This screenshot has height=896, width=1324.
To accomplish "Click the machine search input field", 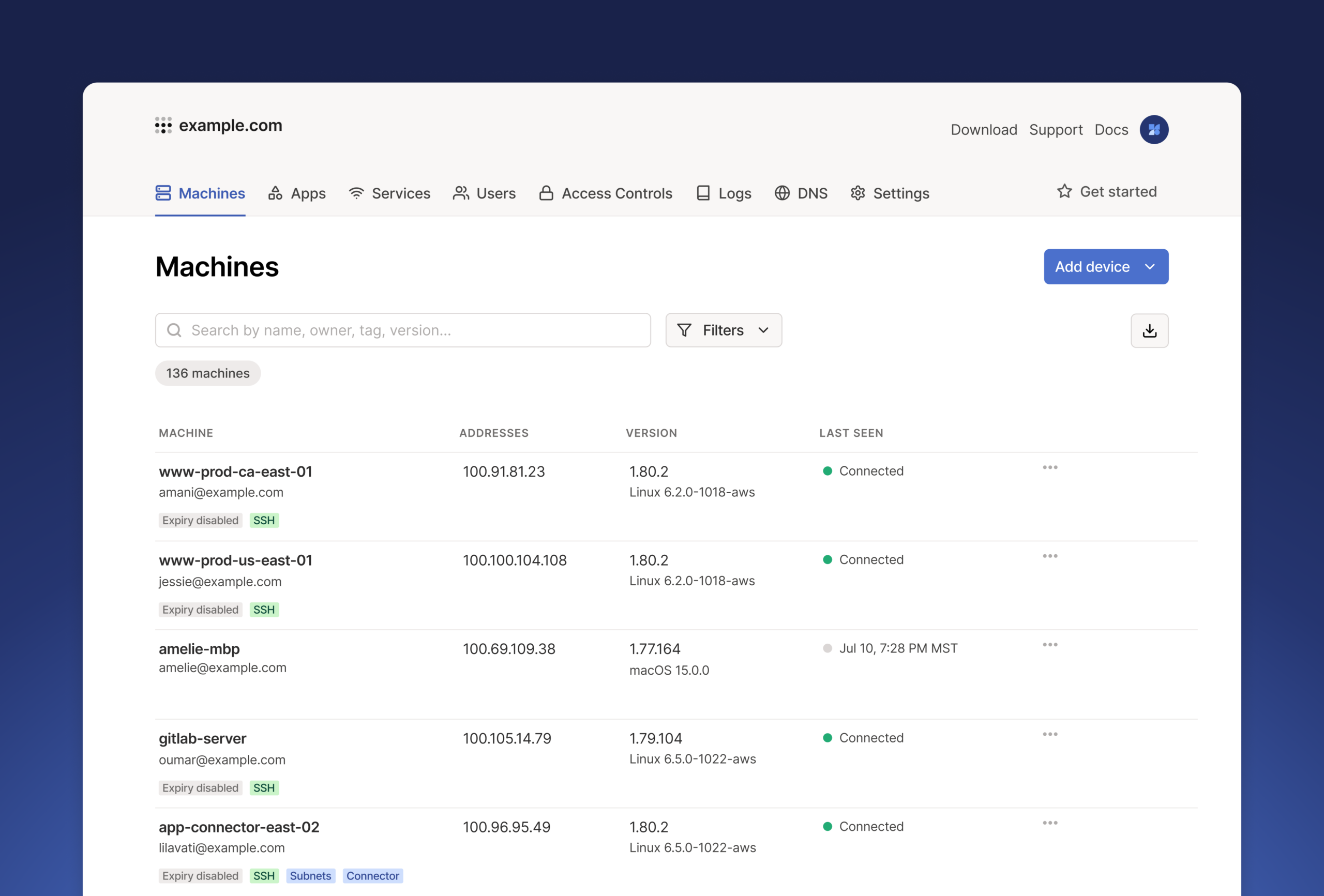I will (399, 330).
